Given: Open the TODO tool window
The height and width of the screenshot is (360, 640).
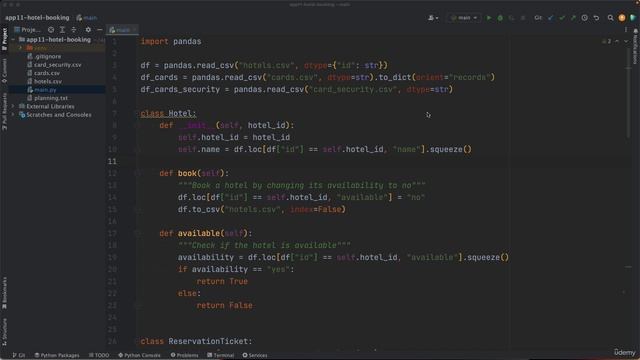Looking at the screenshot, I should (99, 355).
